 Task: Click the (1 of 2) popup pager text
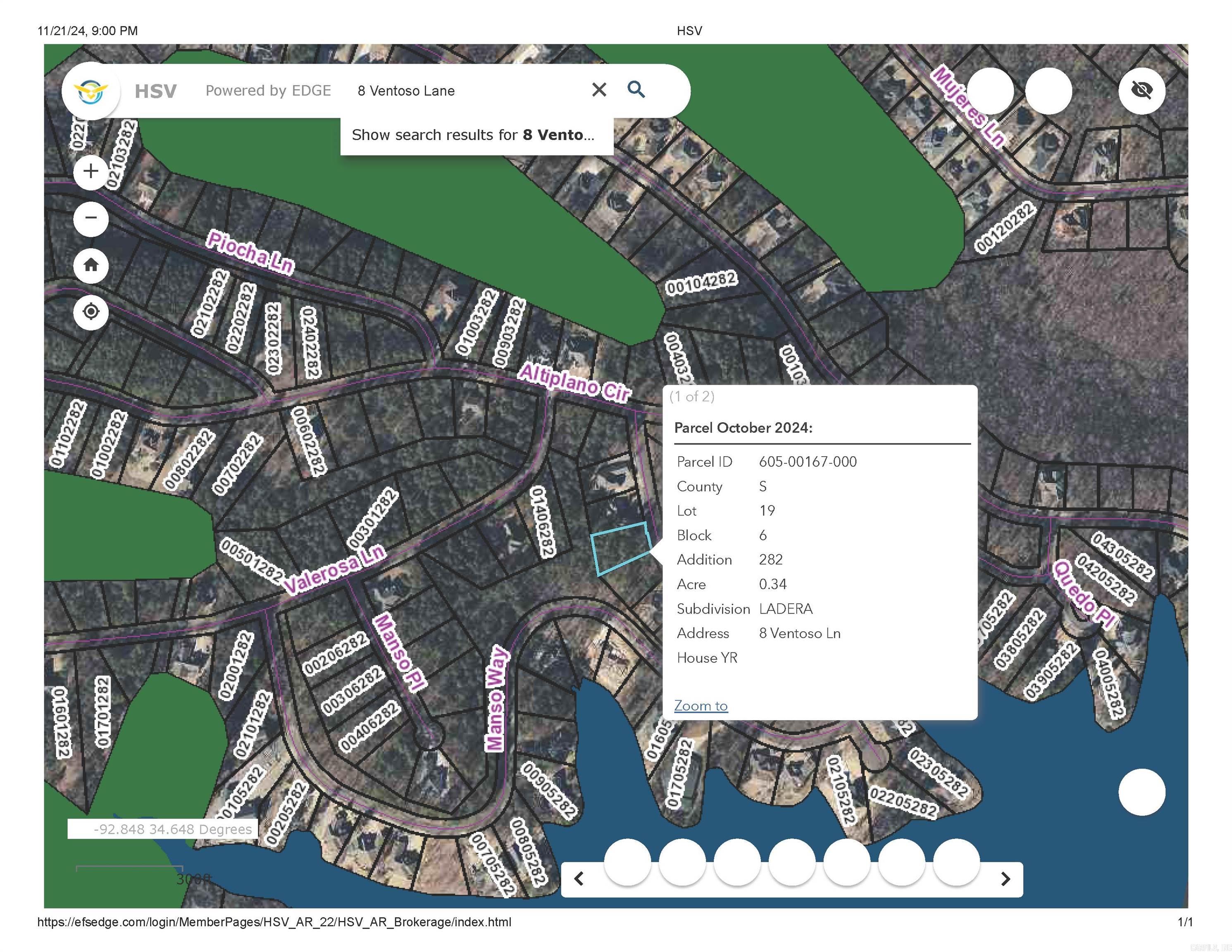point(692,397)
